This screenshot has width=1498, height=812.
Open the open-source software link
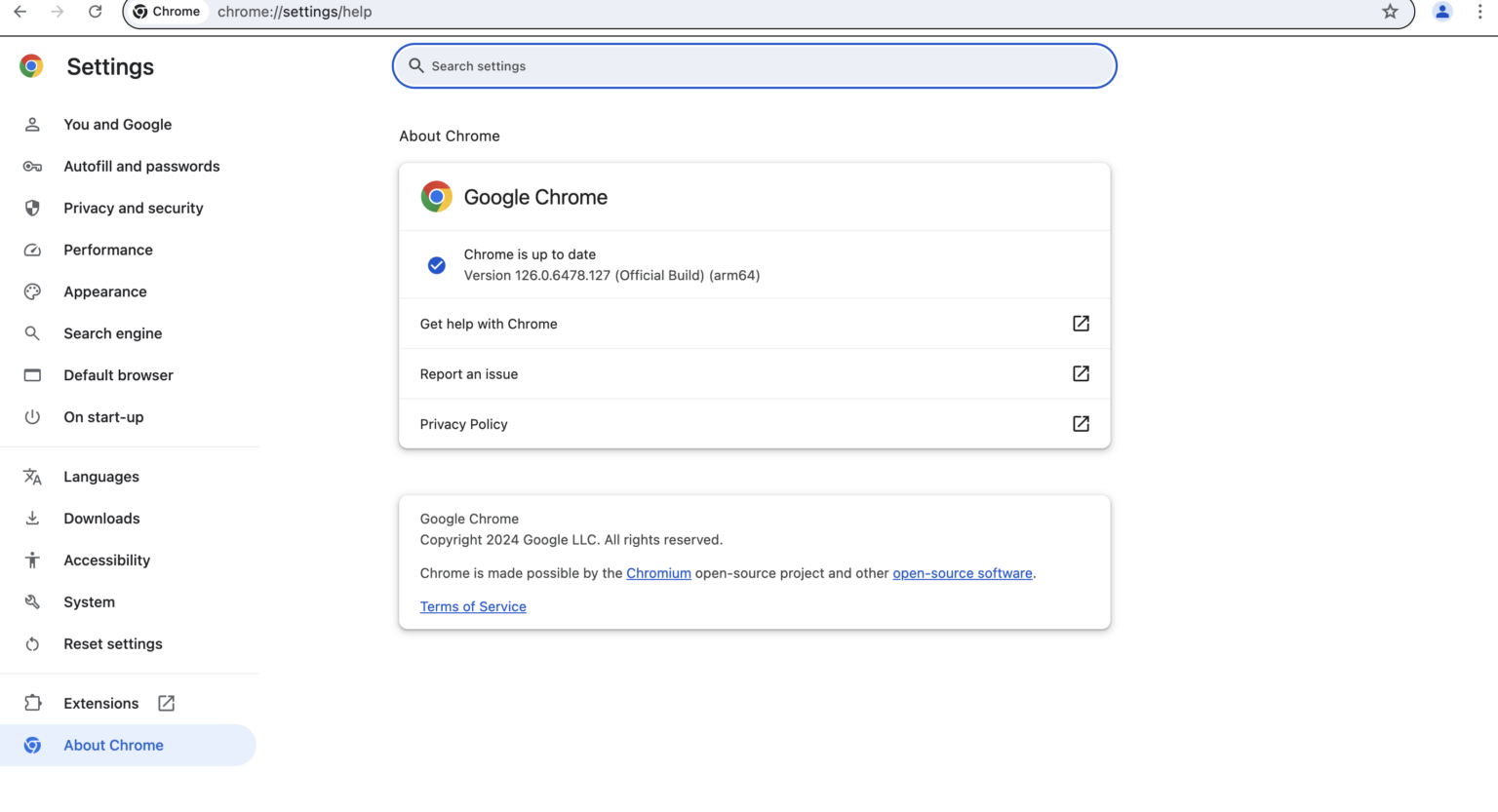962,573
